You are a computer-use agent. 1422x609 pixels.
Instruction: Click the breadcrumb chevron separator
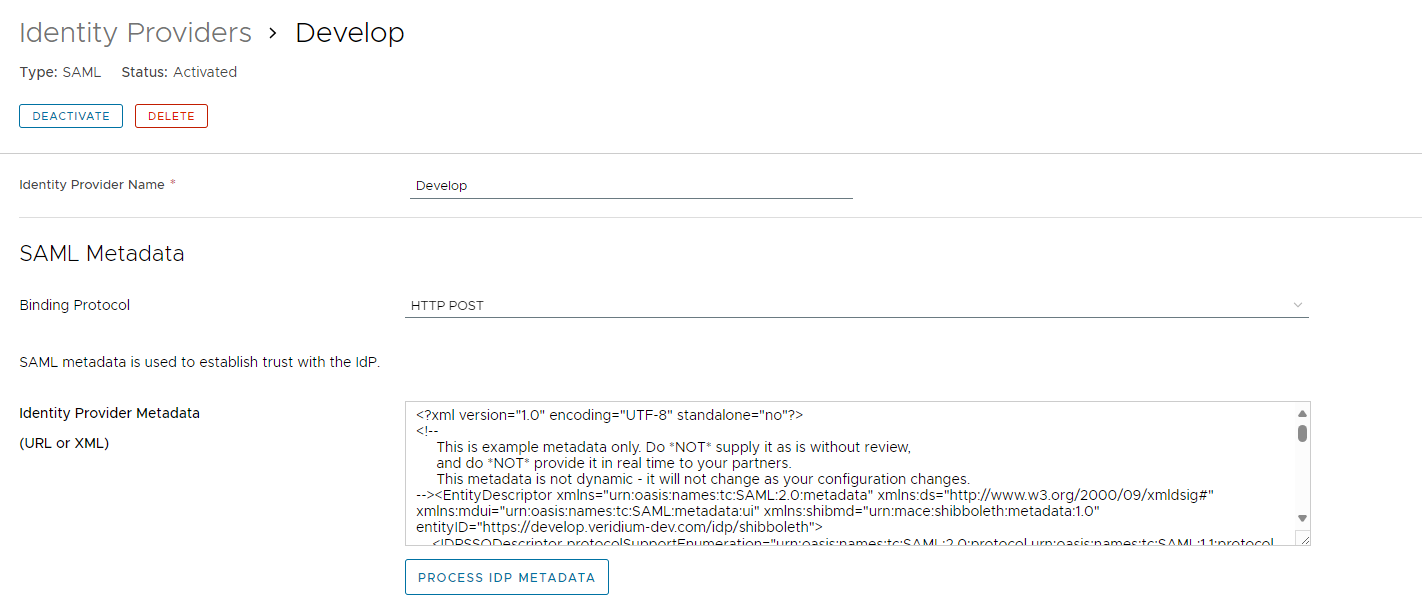coord(272,33)
